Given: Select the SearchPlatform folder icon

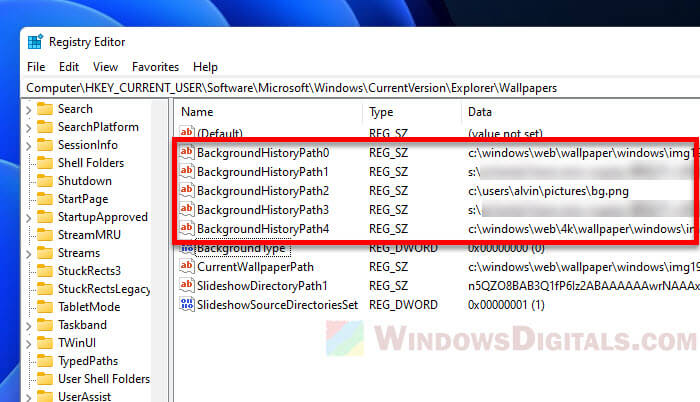Looking at the screenshot, I should tap(45, 127).
